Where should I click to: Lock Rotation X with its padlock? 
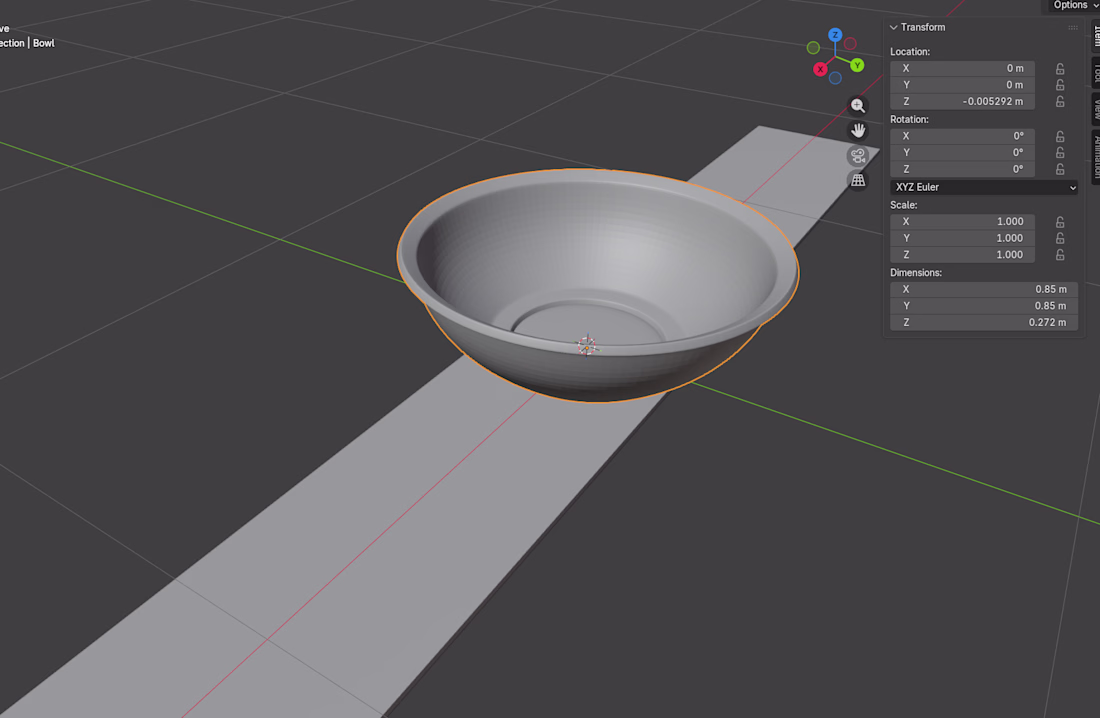pos(1060,136)
